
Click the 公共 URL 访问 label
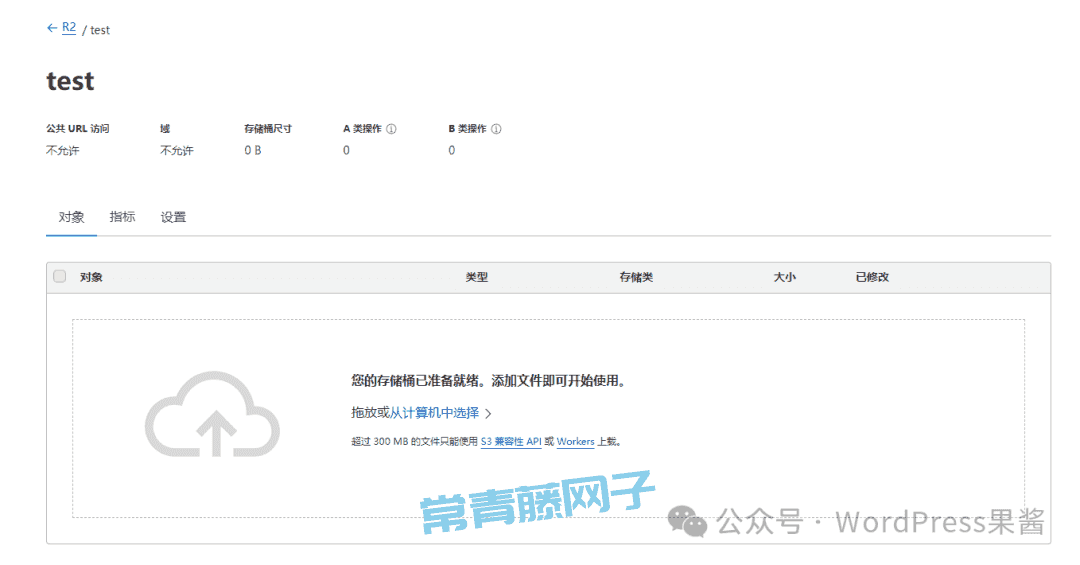pyautogui.click(x=78, y=129)
